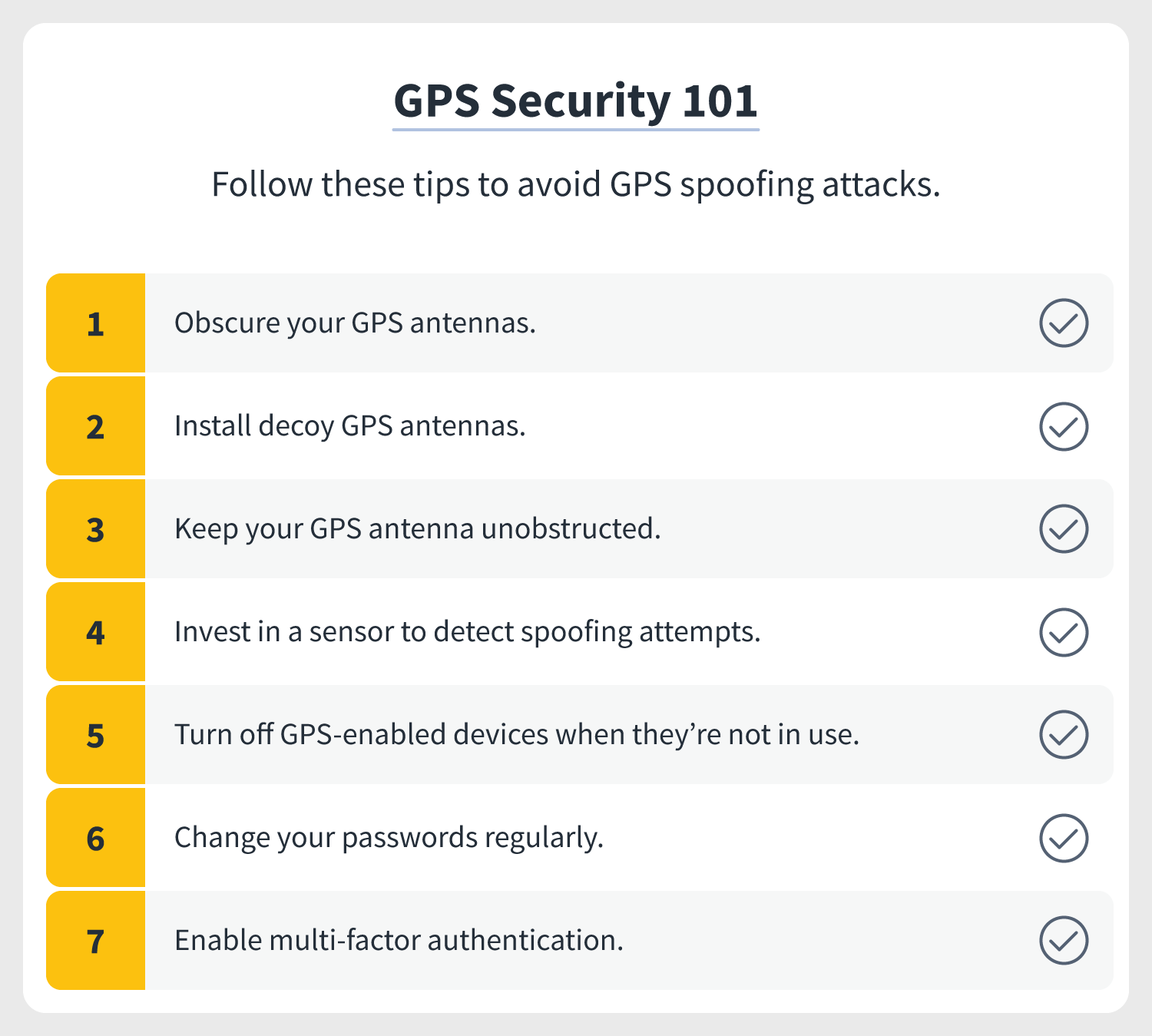Click Turn off GPS-enabled devices text
This screenshot has width=1152, height=1036.
[517, 735]
